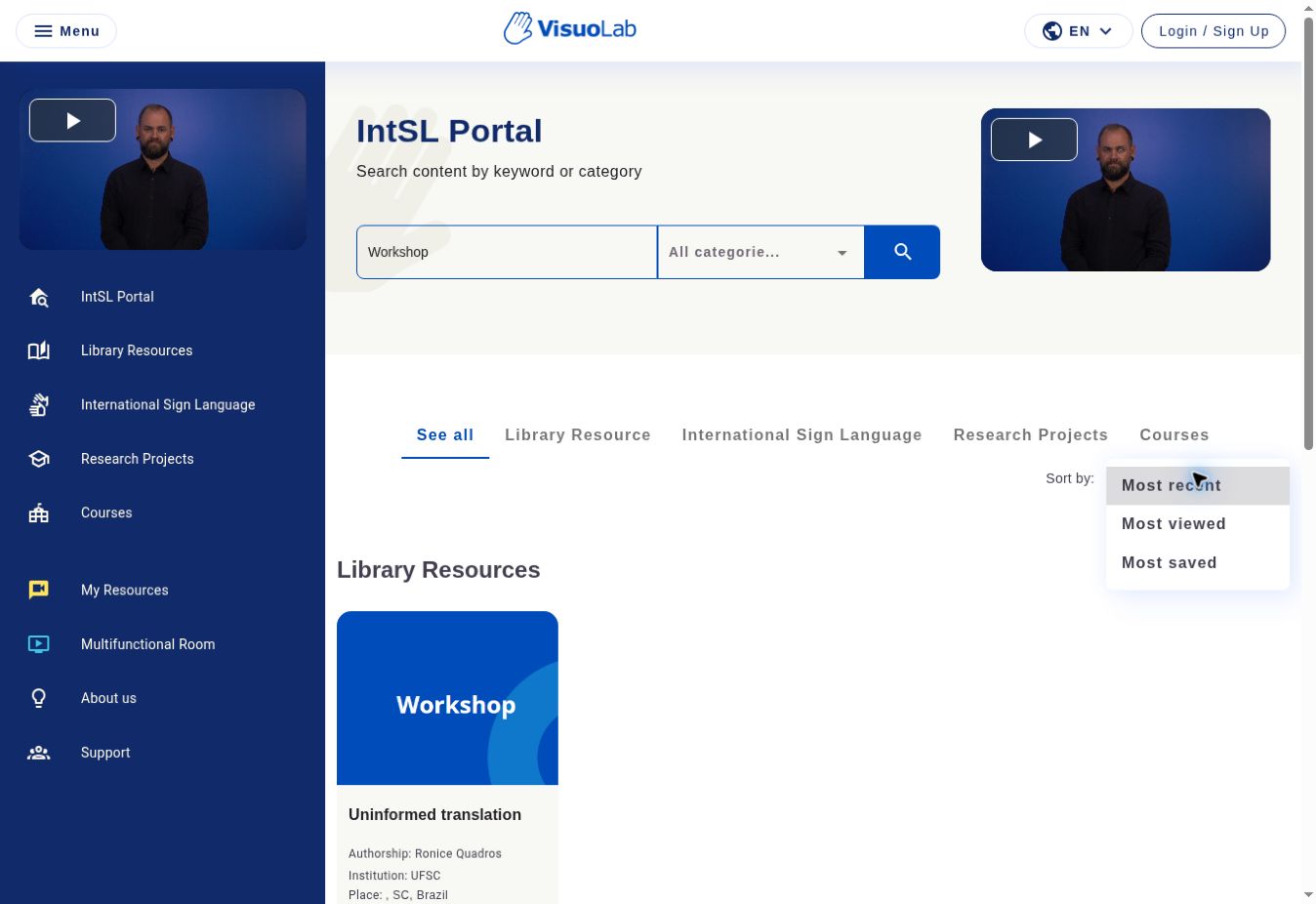This screenshot has width=1316, height=904.
Task: Open Support in the sidebar
Action: pyautogui.click(x=105, y=753)
